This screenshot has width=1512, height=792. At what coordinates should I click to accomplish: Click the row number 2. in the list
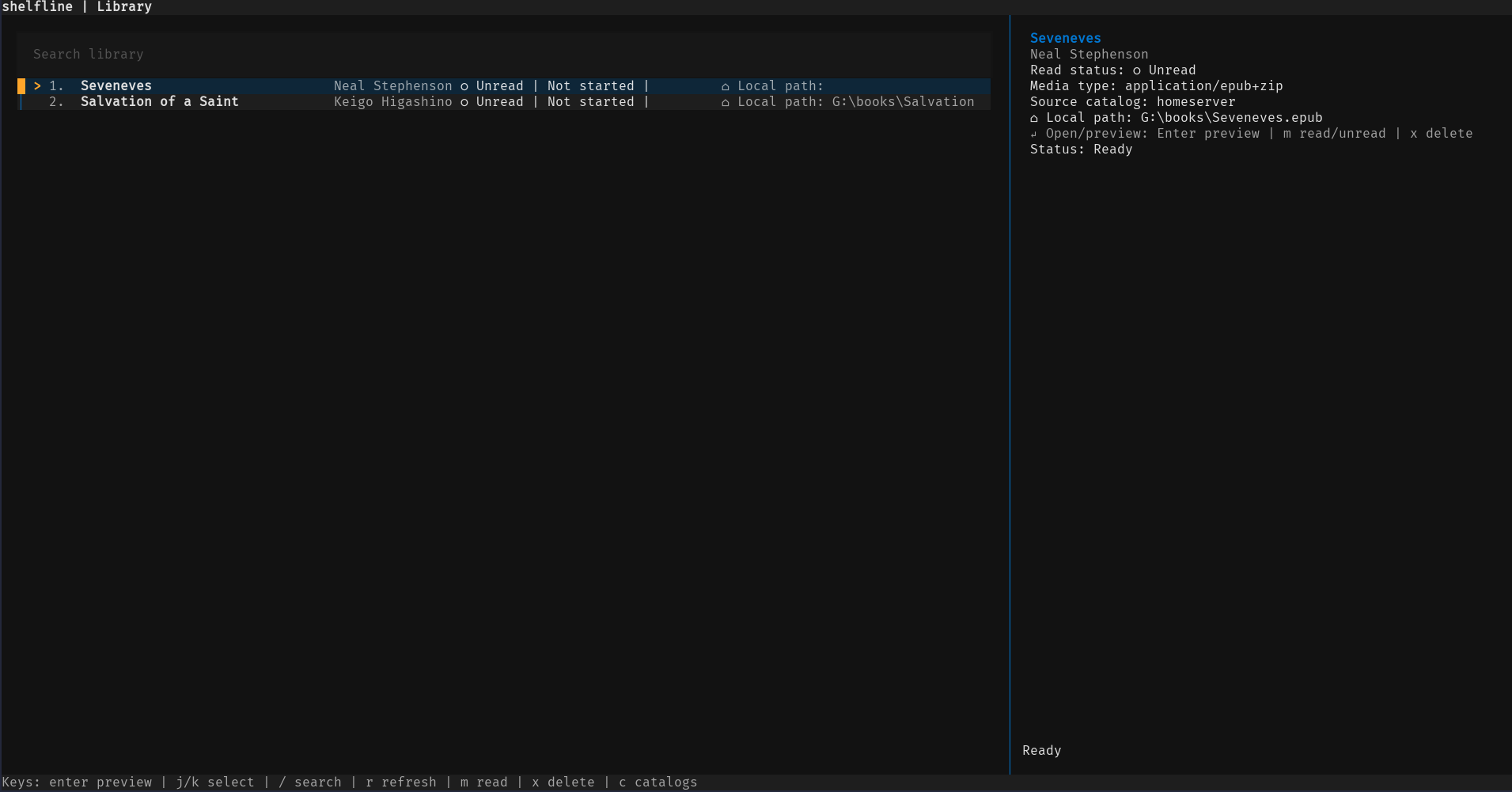[x=56, y=101]
